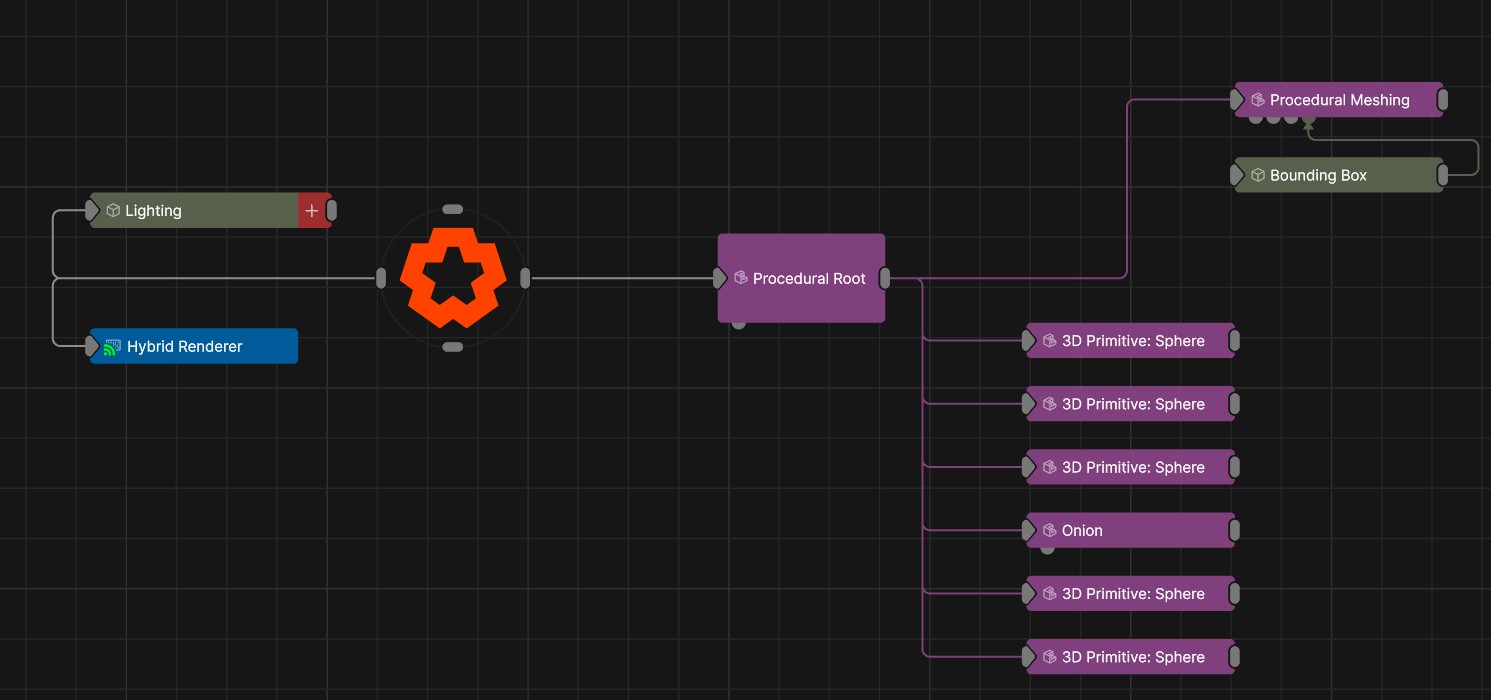The image size is (1491, 700).
Task: Expand the Onion node's bottom connector
Action: pyautogui.click(x=1047, y=549)
